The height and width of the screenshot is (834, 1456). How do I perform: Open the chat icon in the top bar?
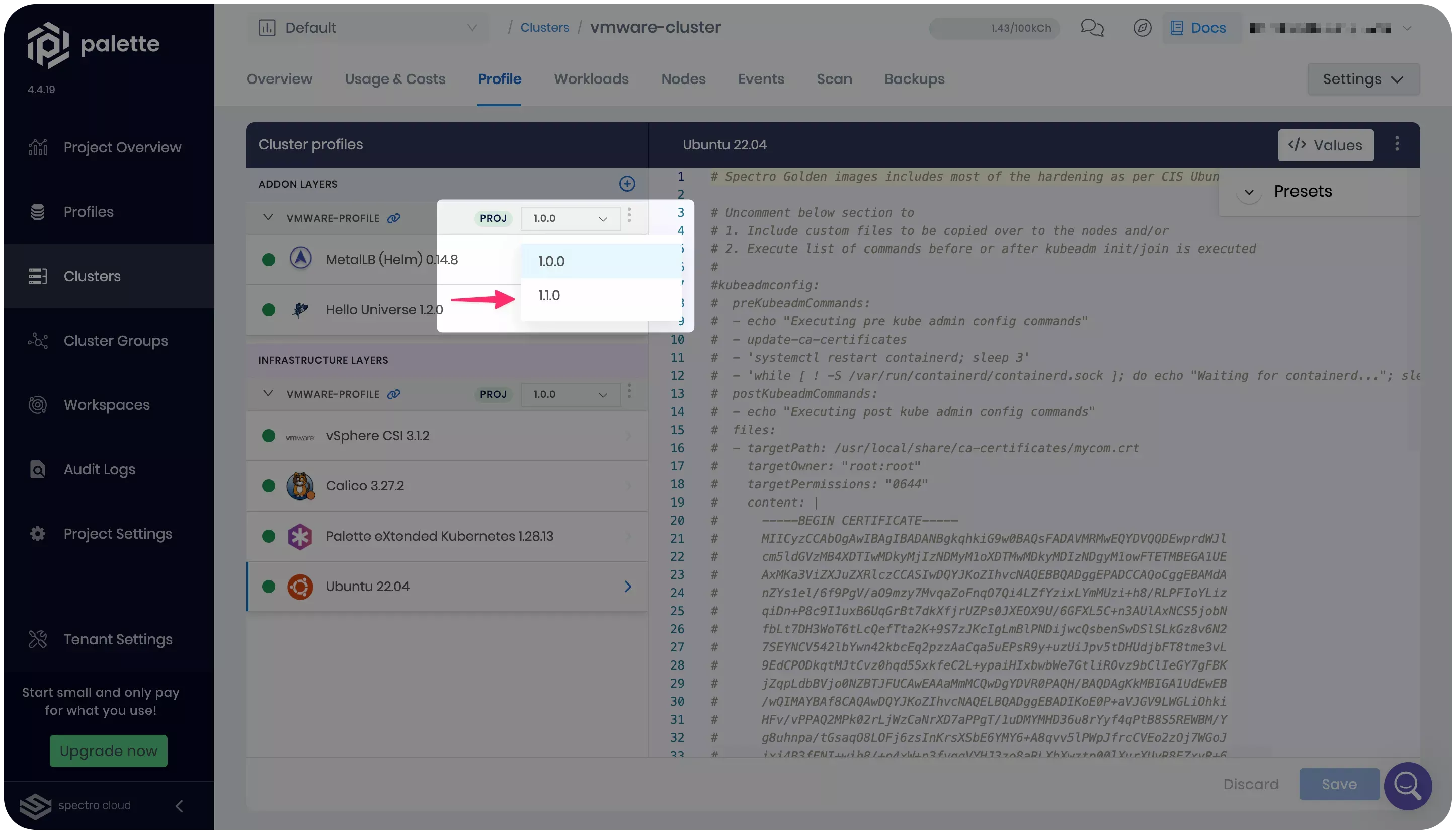coord(1091,27)
